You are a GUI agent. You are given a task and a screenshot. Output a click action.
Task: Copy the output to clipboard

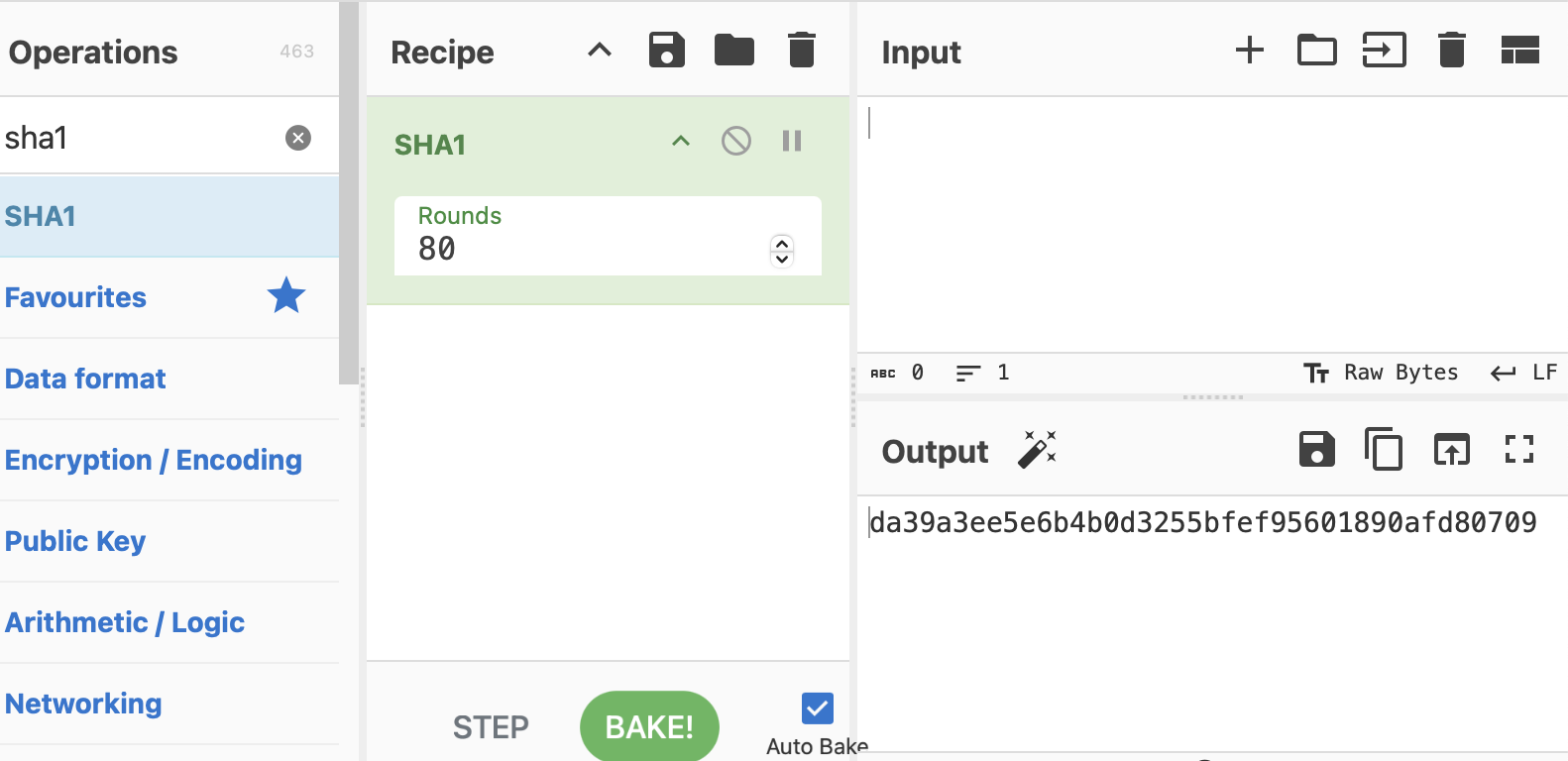(x=1384, y=450)
